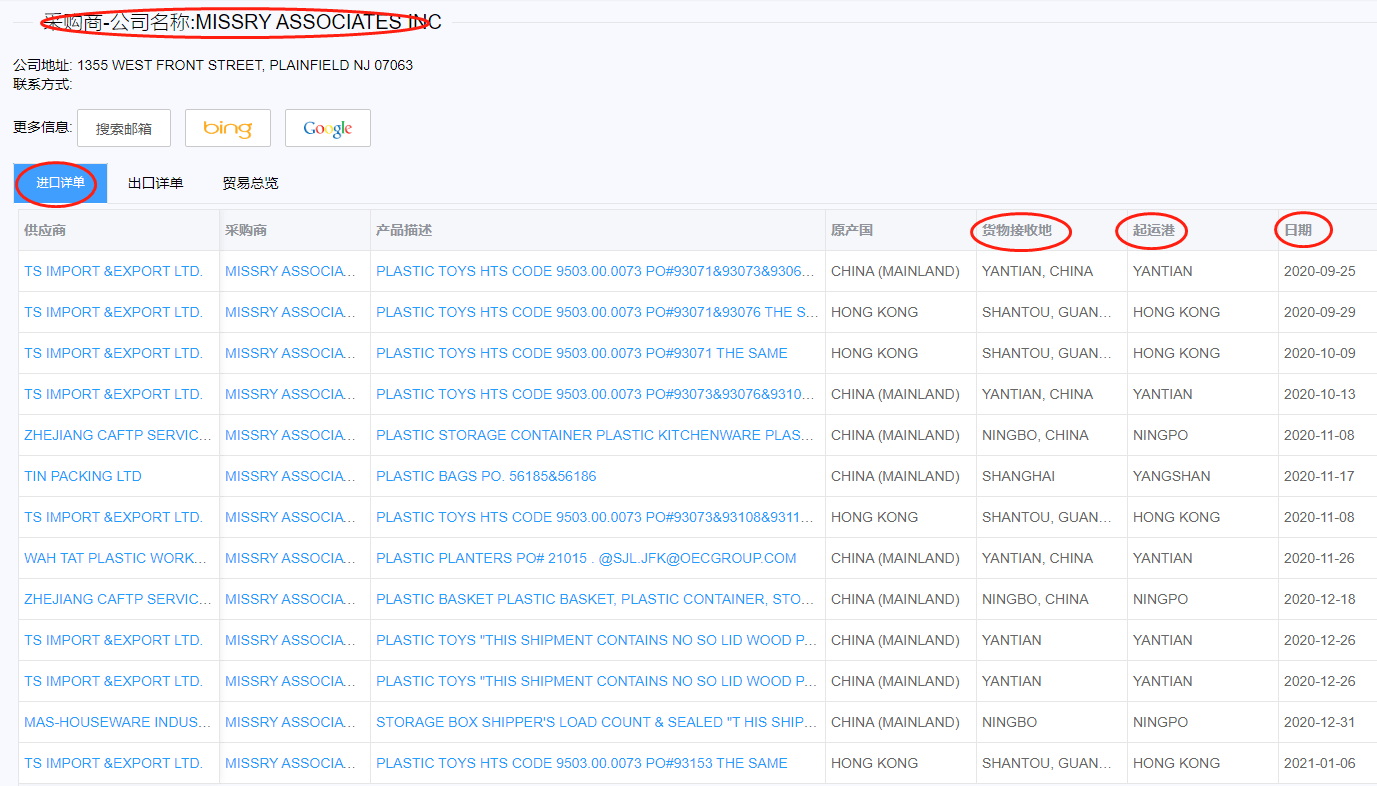Open supplier TIN PACKING LTD link

click(x=83, y=476)
